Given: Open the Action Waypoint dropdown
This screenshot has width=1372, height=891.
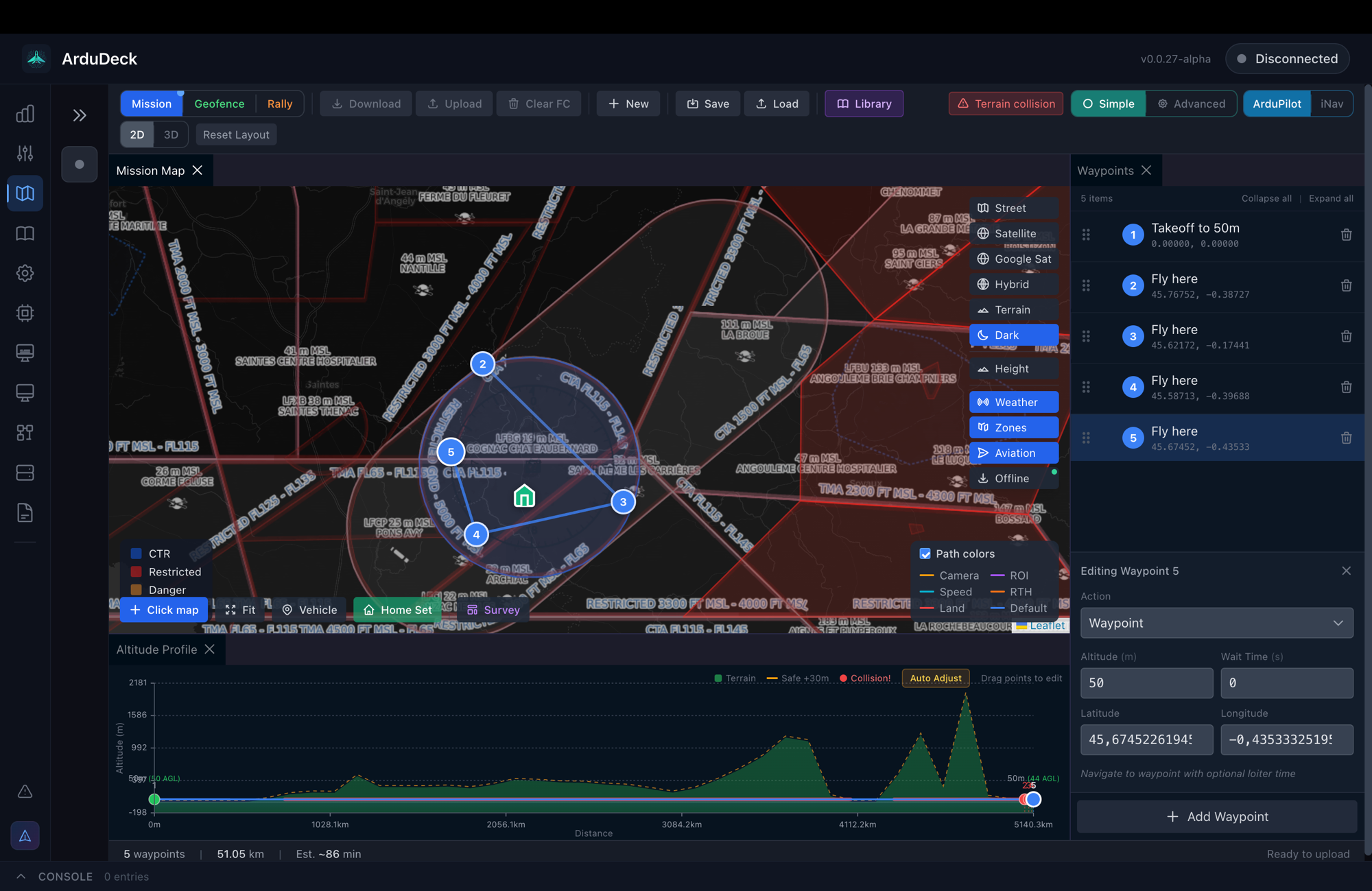Looking at the screenshot, I should pyautogui.click(x=1216, y=623).
